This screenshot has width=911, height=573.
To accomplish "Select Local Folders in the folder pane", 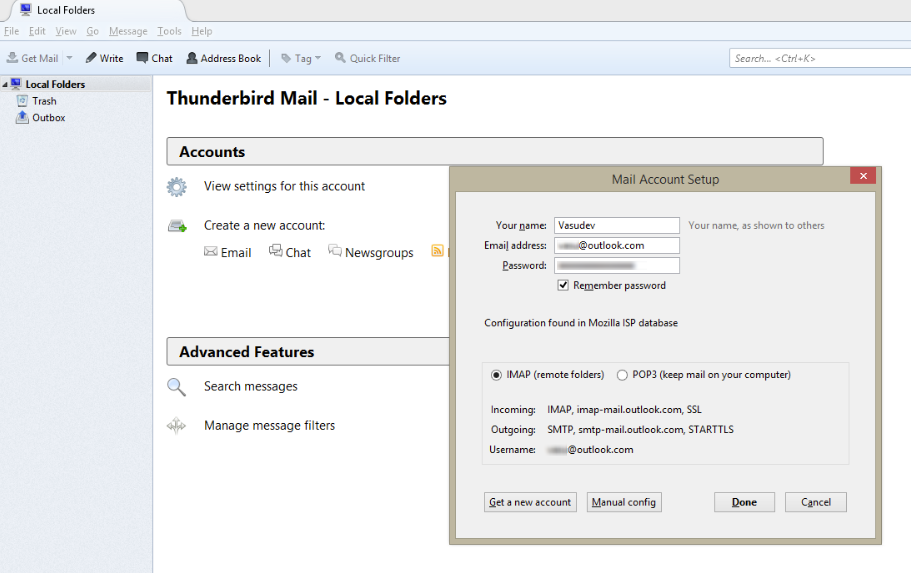I will 55,84.
